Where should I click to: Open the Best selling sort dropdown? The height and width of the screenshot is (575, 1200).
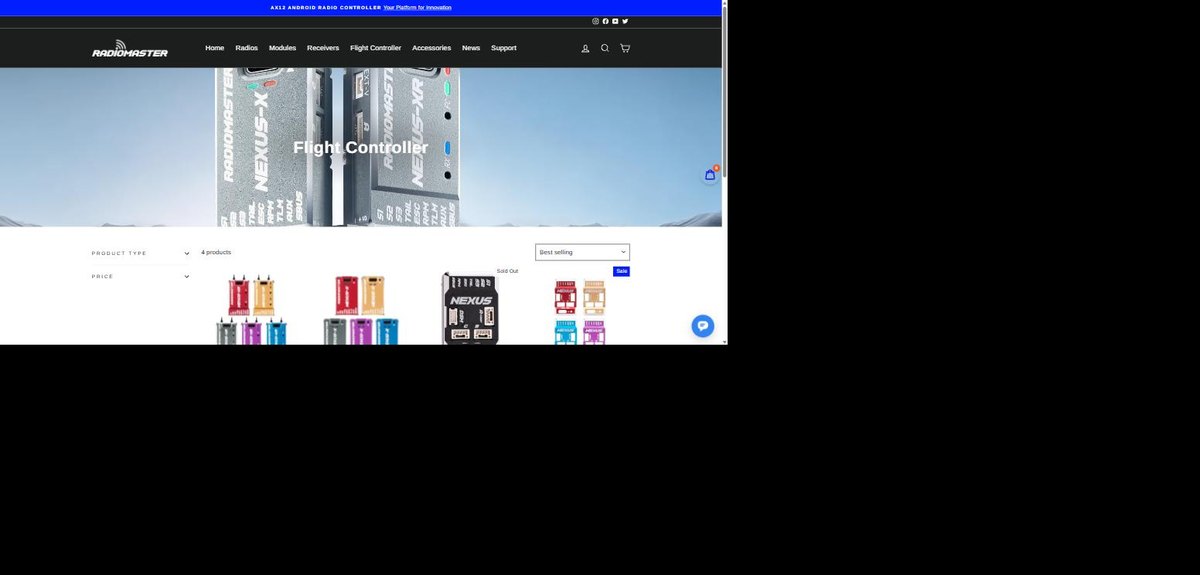(x=582, y=252)
